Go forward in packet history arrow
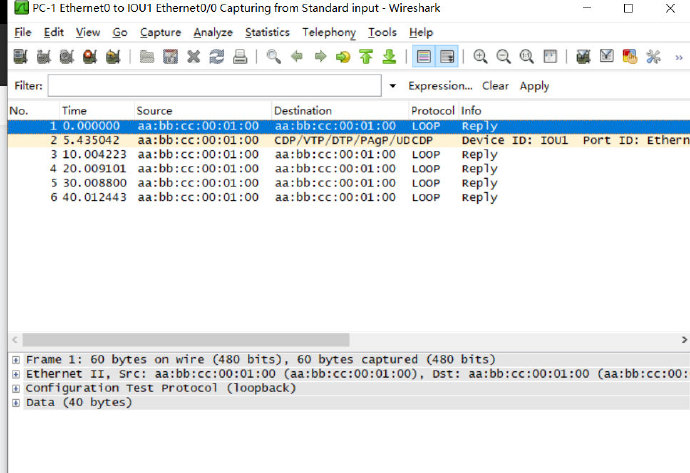This screenshot has height=473, width=690. (320, 57)
